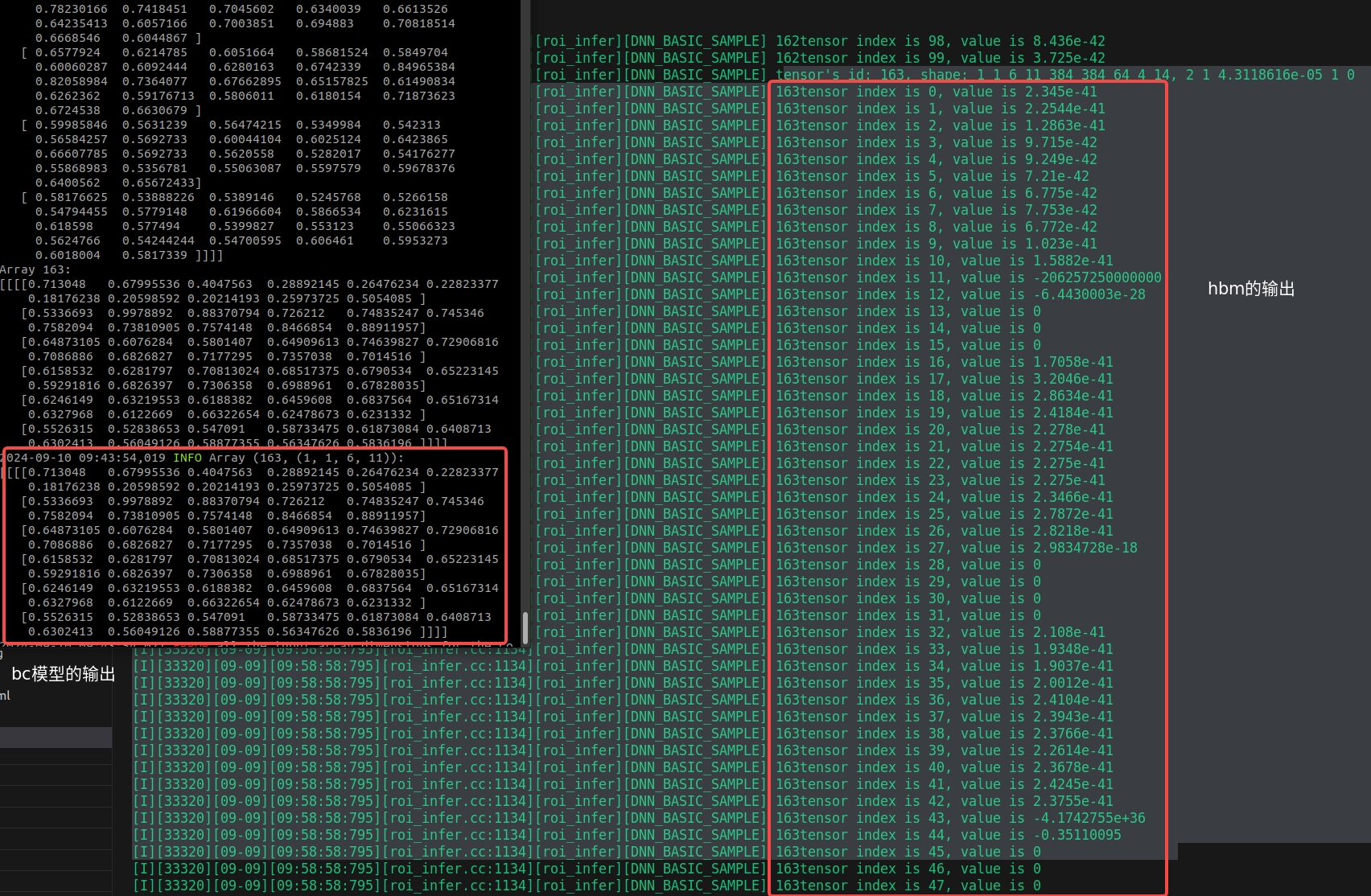The width and height of the screenshot is (1371, 896).
Task: Click the 163tensor index 0 value 2.345e-41
Action: (1060, 92)
